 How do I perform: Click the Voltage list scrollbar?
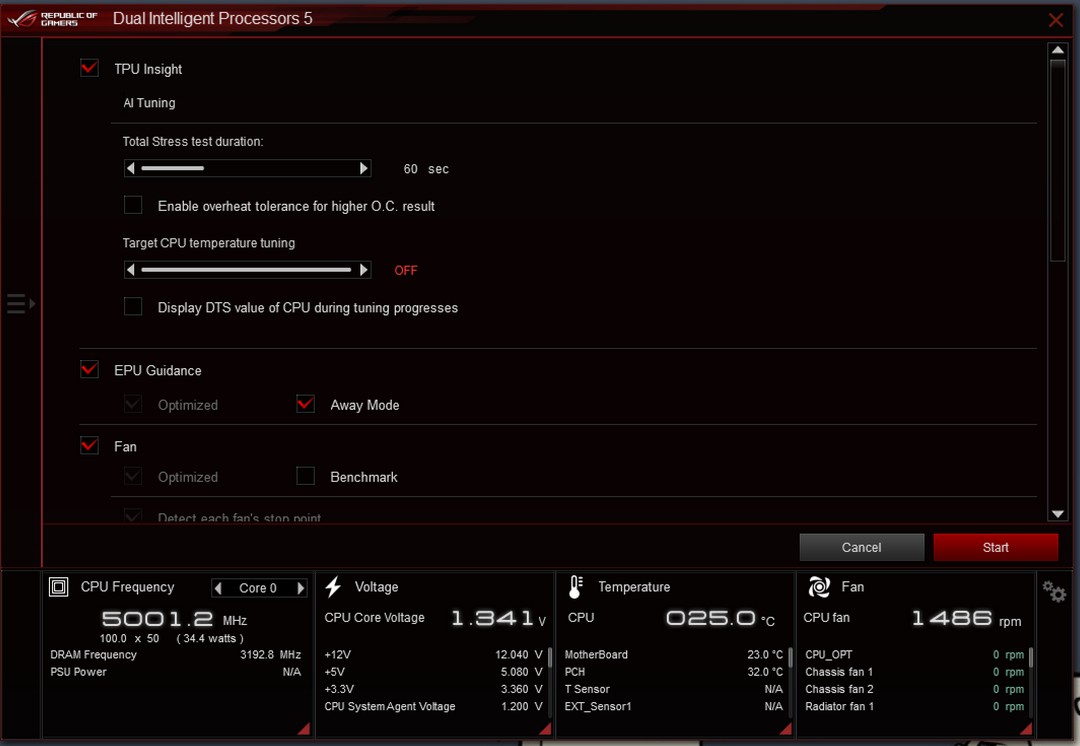tap(550, 658)
